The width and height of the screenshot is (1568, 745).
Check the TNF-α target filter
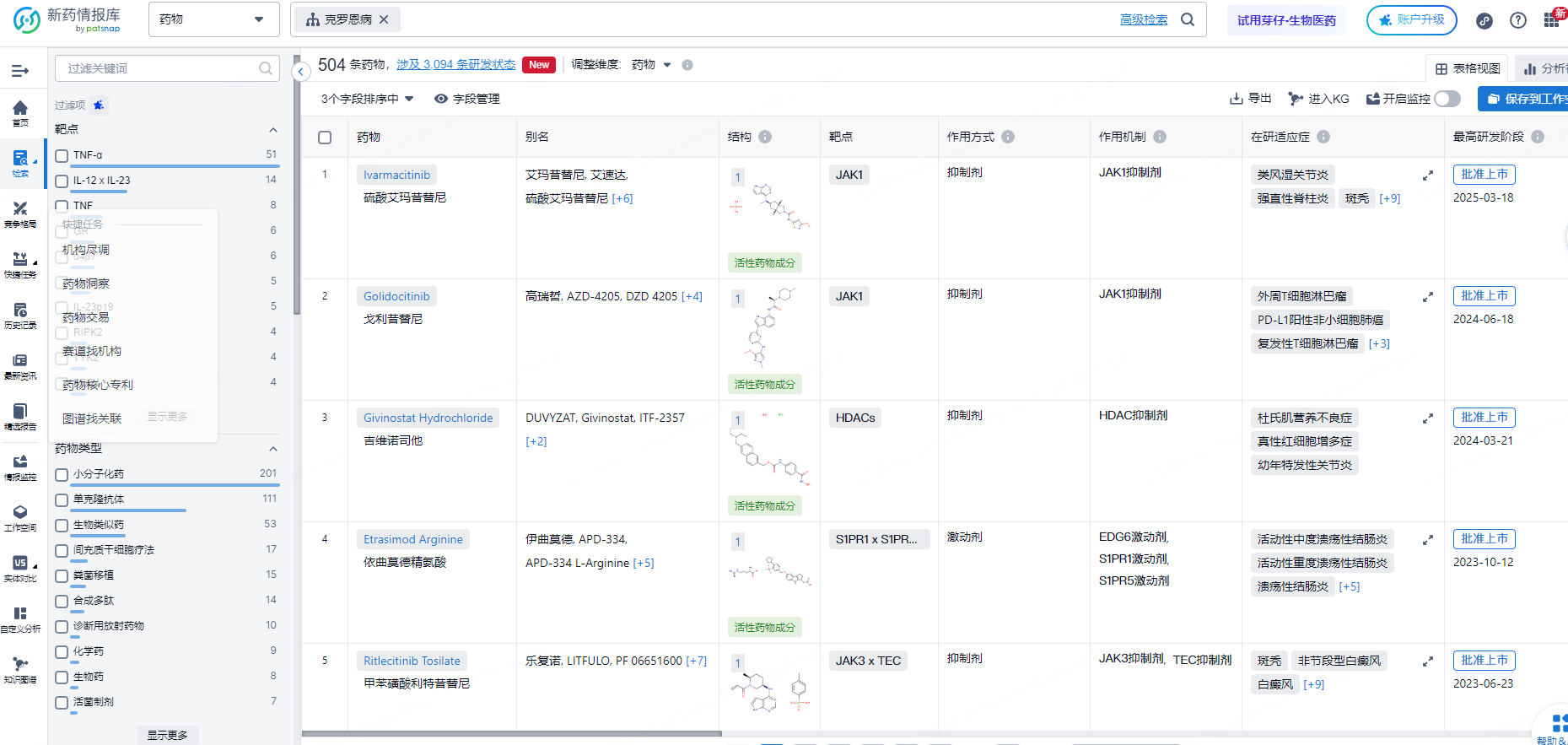point(62,155)
